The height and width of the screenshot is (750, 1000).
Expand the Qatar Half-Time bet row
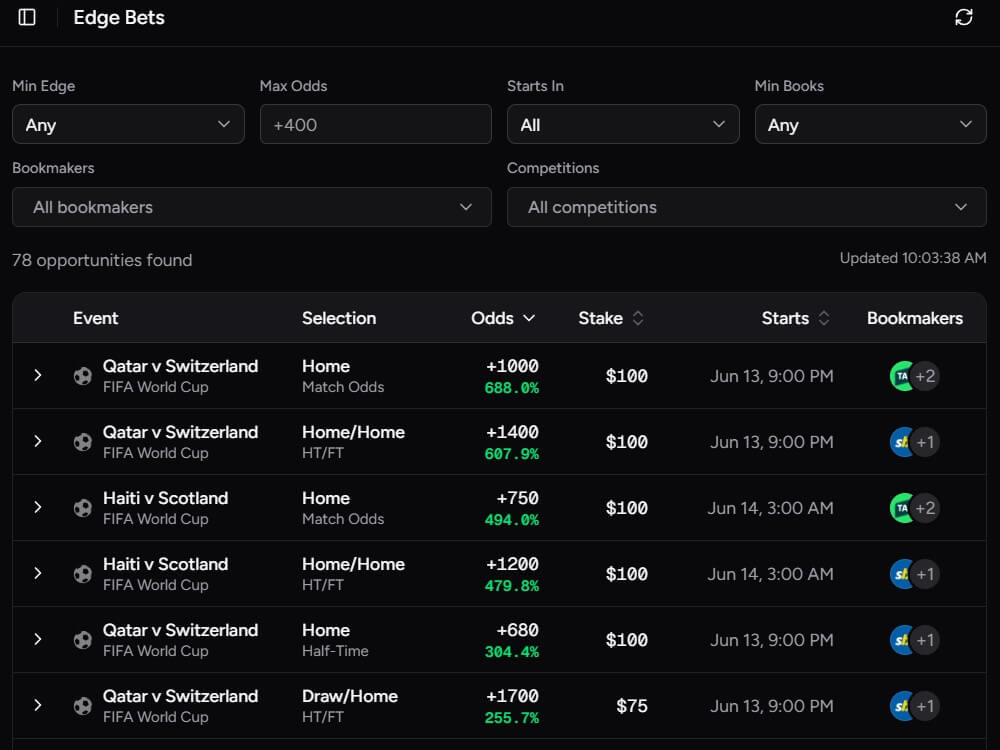pyautogui.click(x=38, y=640)
